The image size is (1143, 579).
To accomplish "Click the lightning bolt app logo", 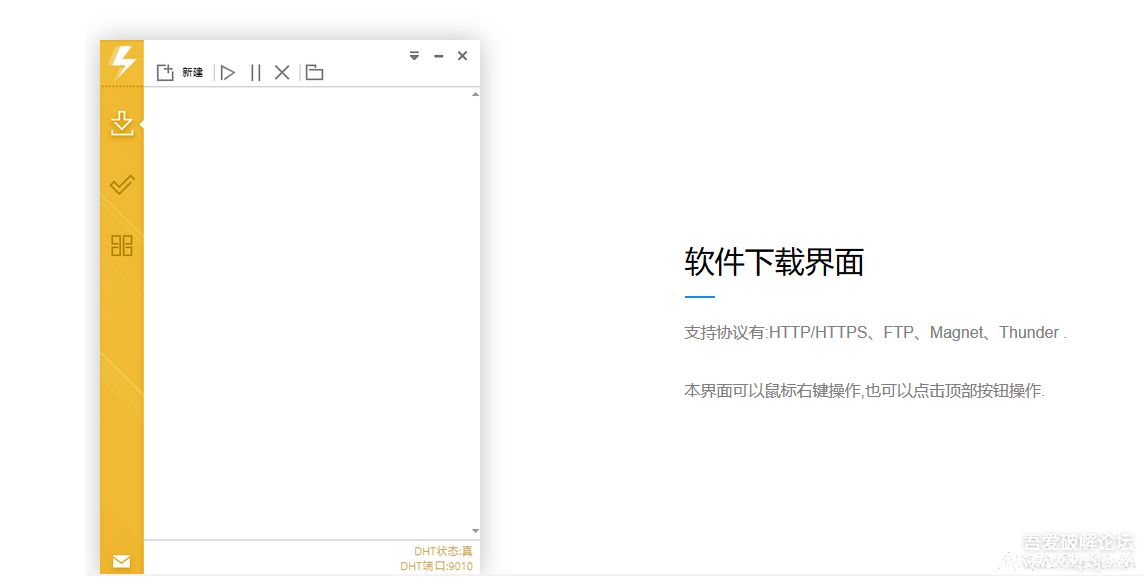I will pyautogui.click(x=122, y=62).
